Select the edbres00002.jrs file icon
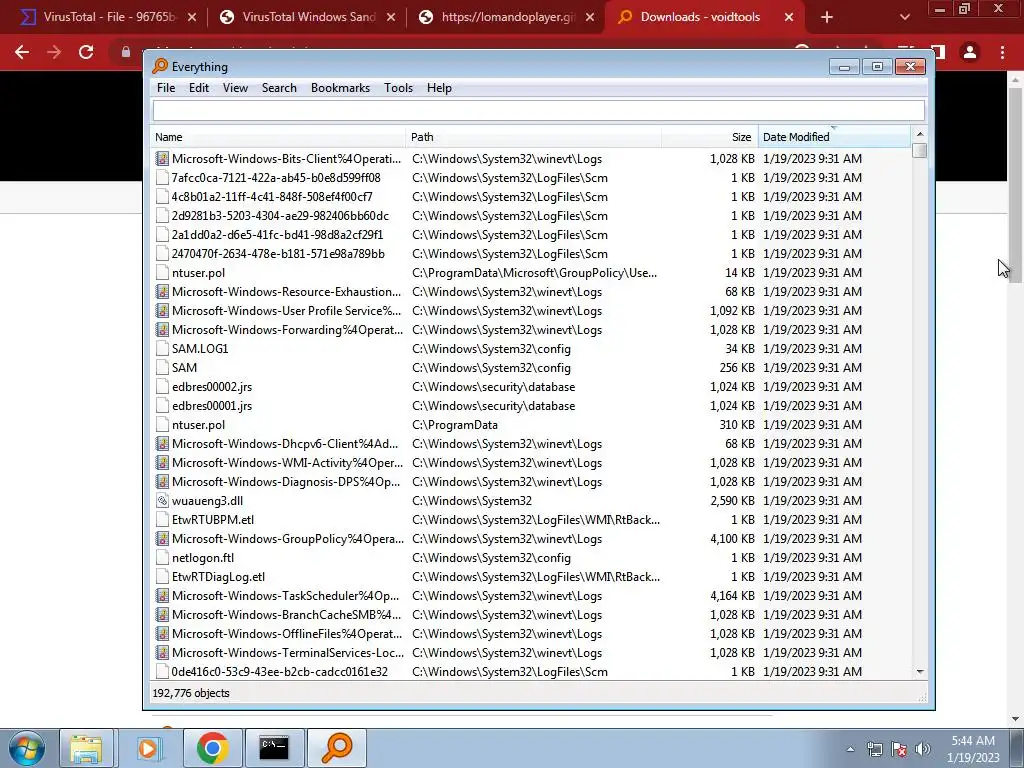 point(162,387)
